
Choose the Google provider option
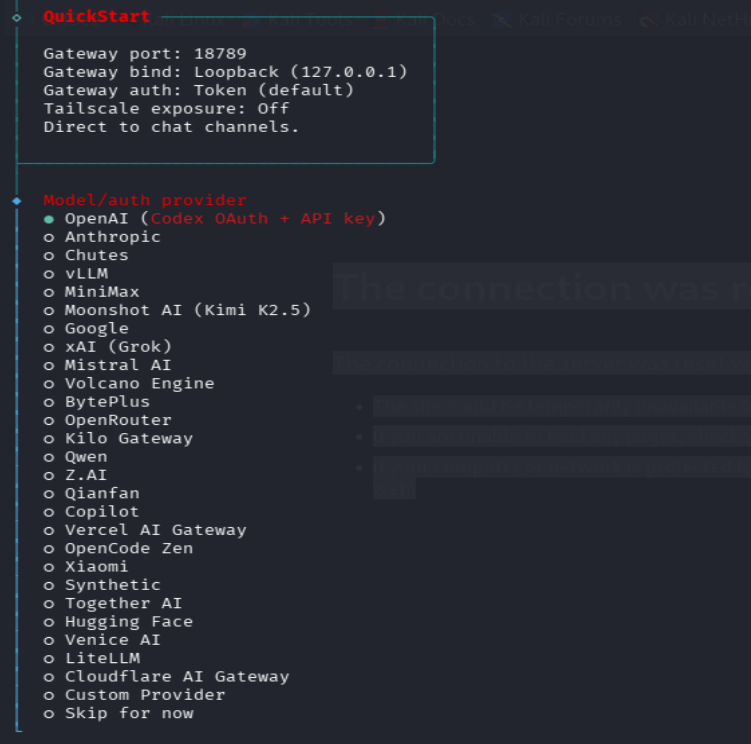pos(86,329)
